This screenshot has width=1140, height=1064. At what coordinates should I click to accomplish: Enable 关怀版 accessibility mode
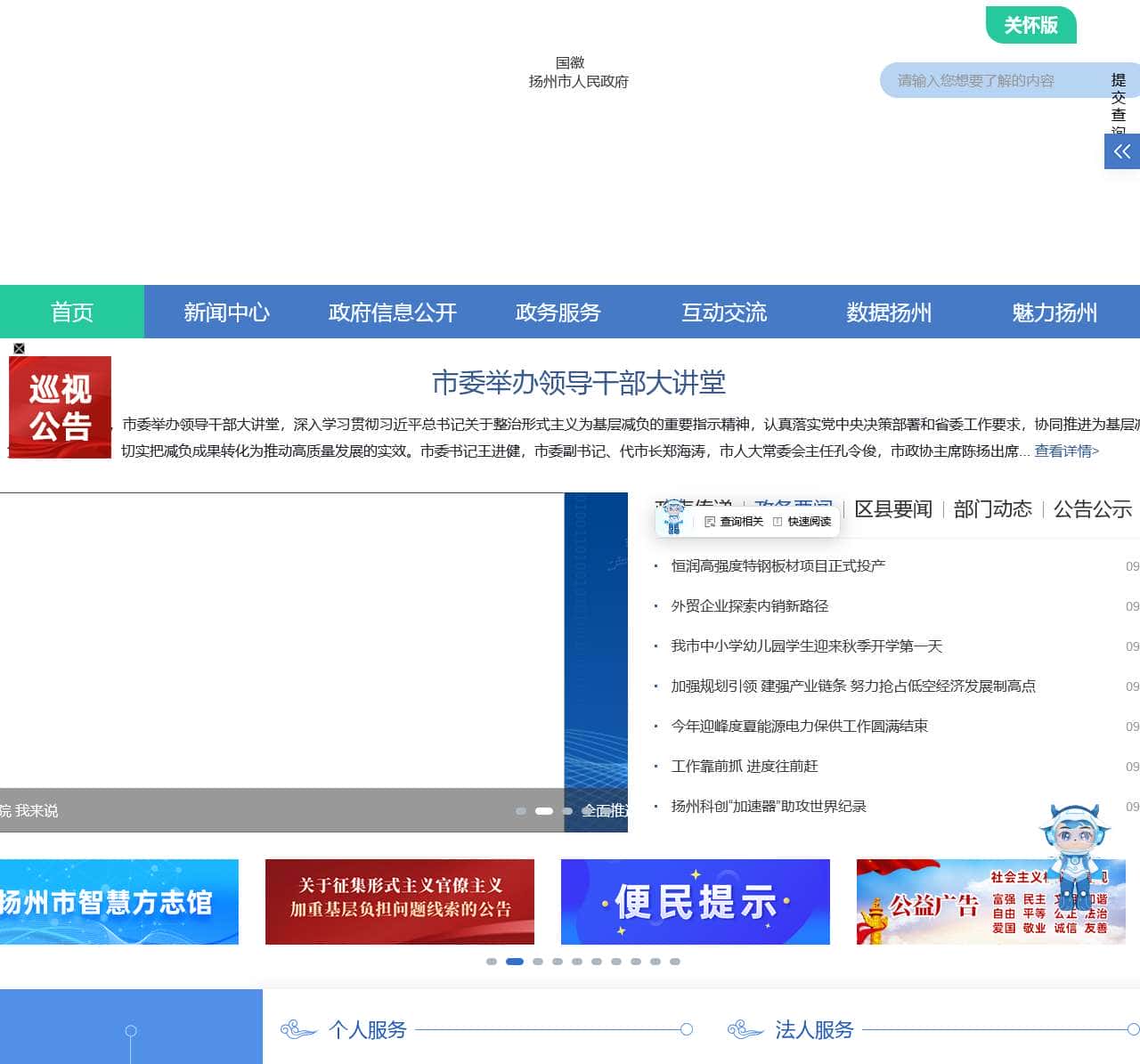tap(1030, 25)
